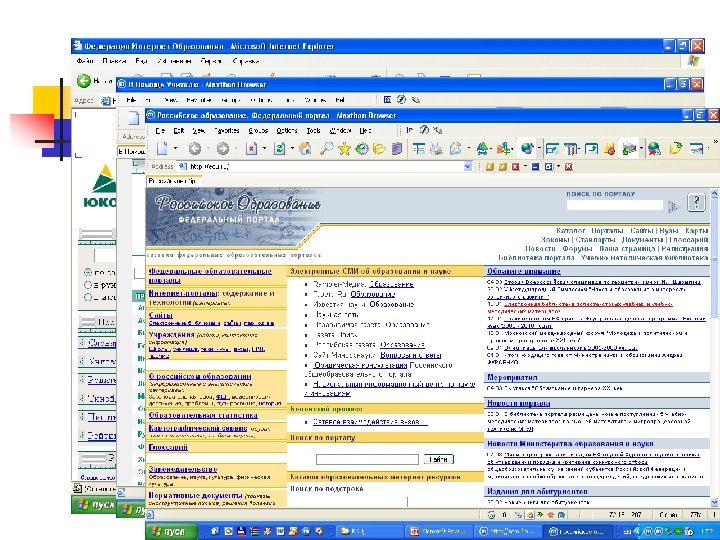Click the Back arrow in front Maxthon toolbar
Viewport: 720px width, 540px height.
195,148
